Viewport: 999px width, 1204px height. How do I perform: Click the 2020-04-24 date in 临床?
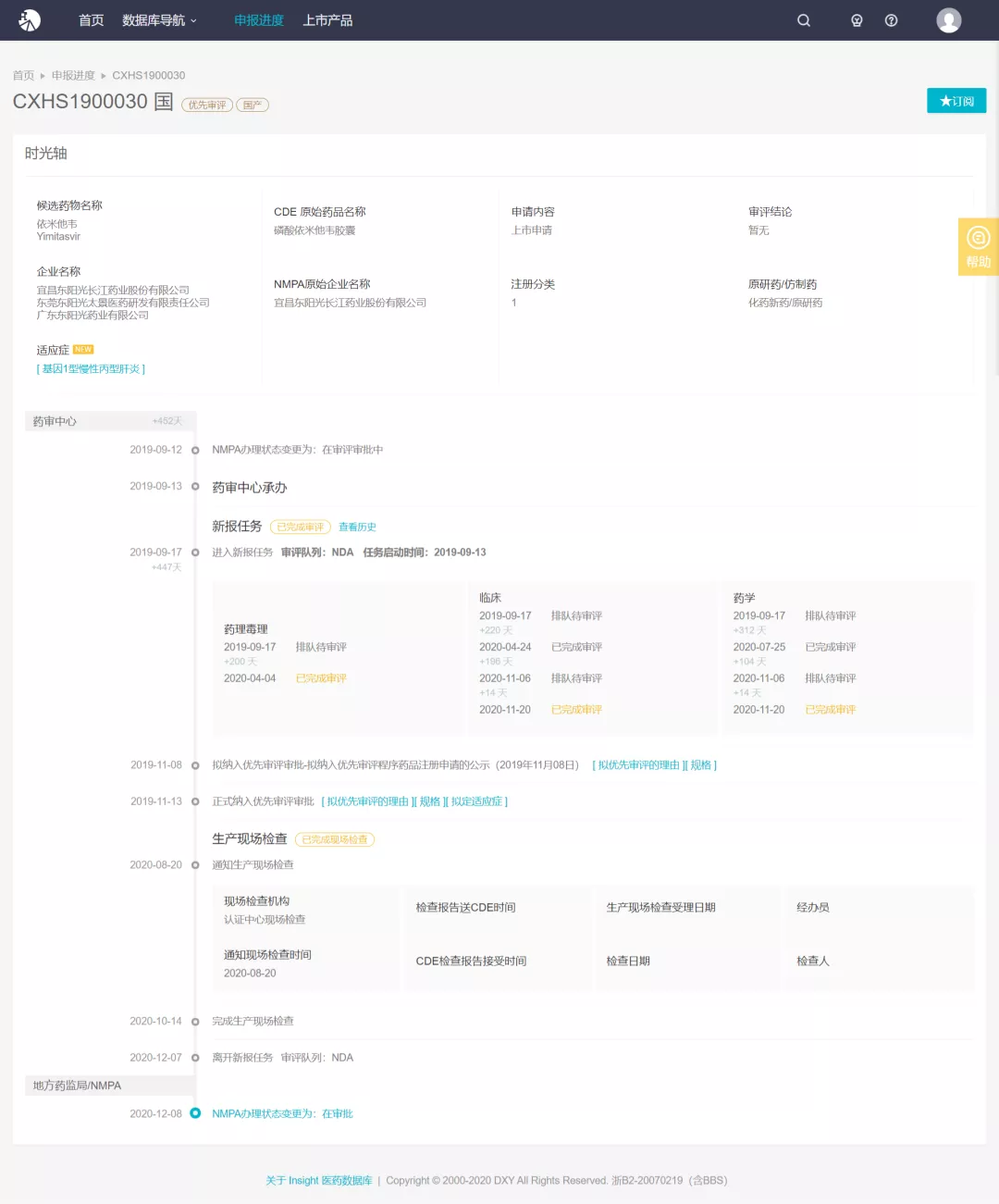click(x=505, y=647)
